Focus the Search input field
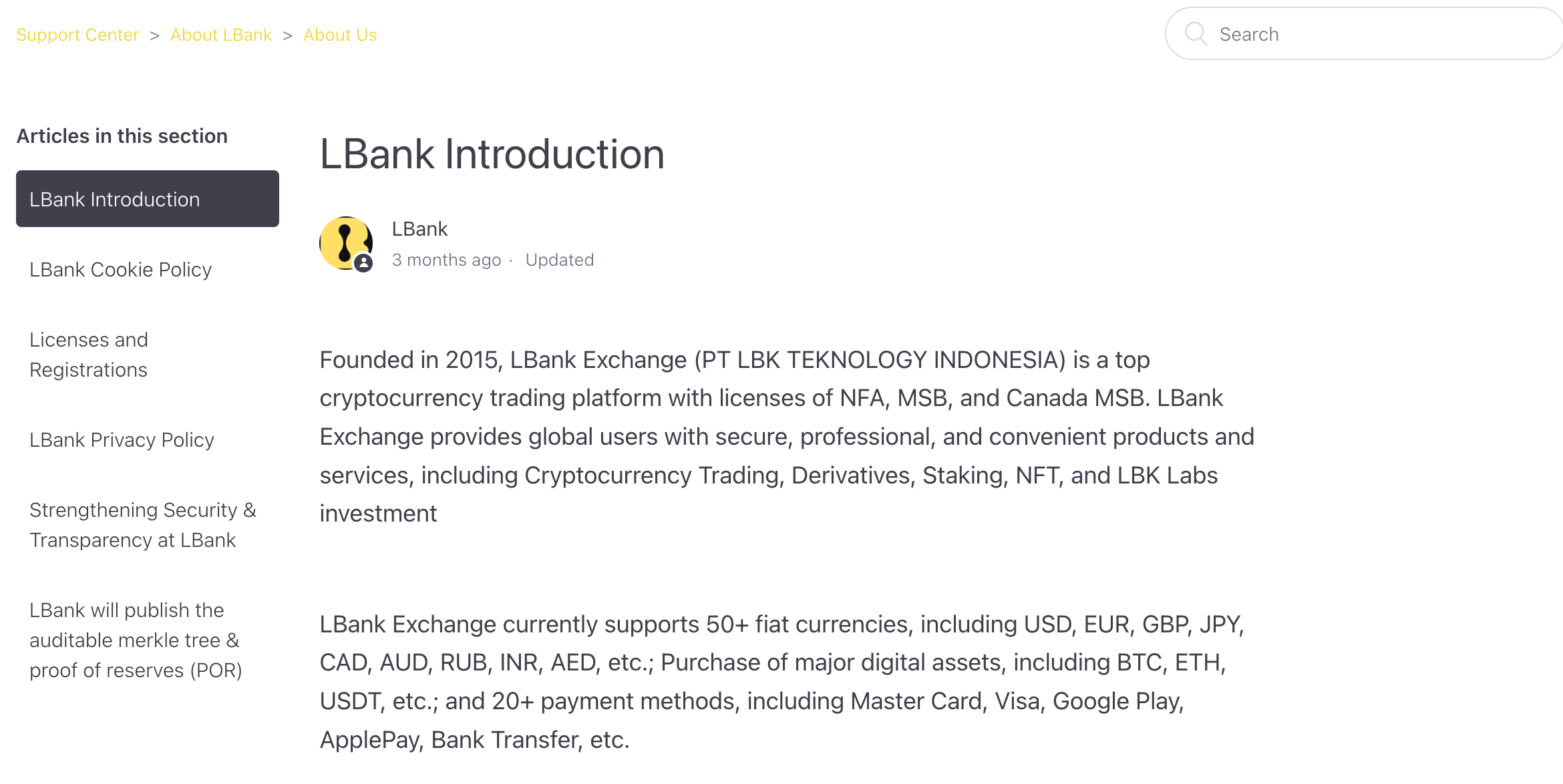Viewport: 1563px width, 784px height. click(x=1363, y=33)
